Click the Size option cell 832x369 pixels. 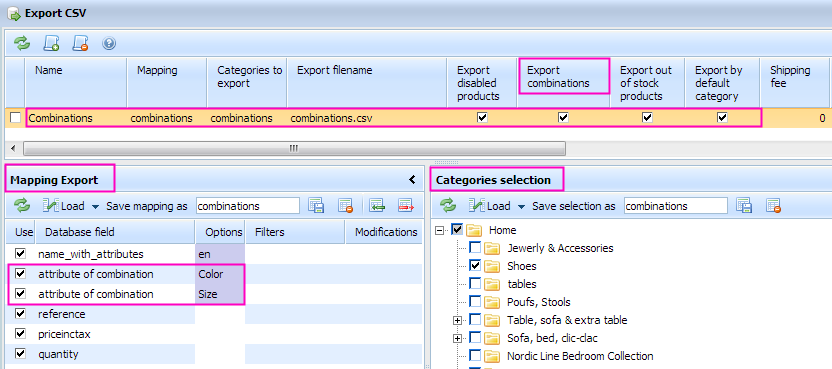pyautogui.click(x=220, y=294)
